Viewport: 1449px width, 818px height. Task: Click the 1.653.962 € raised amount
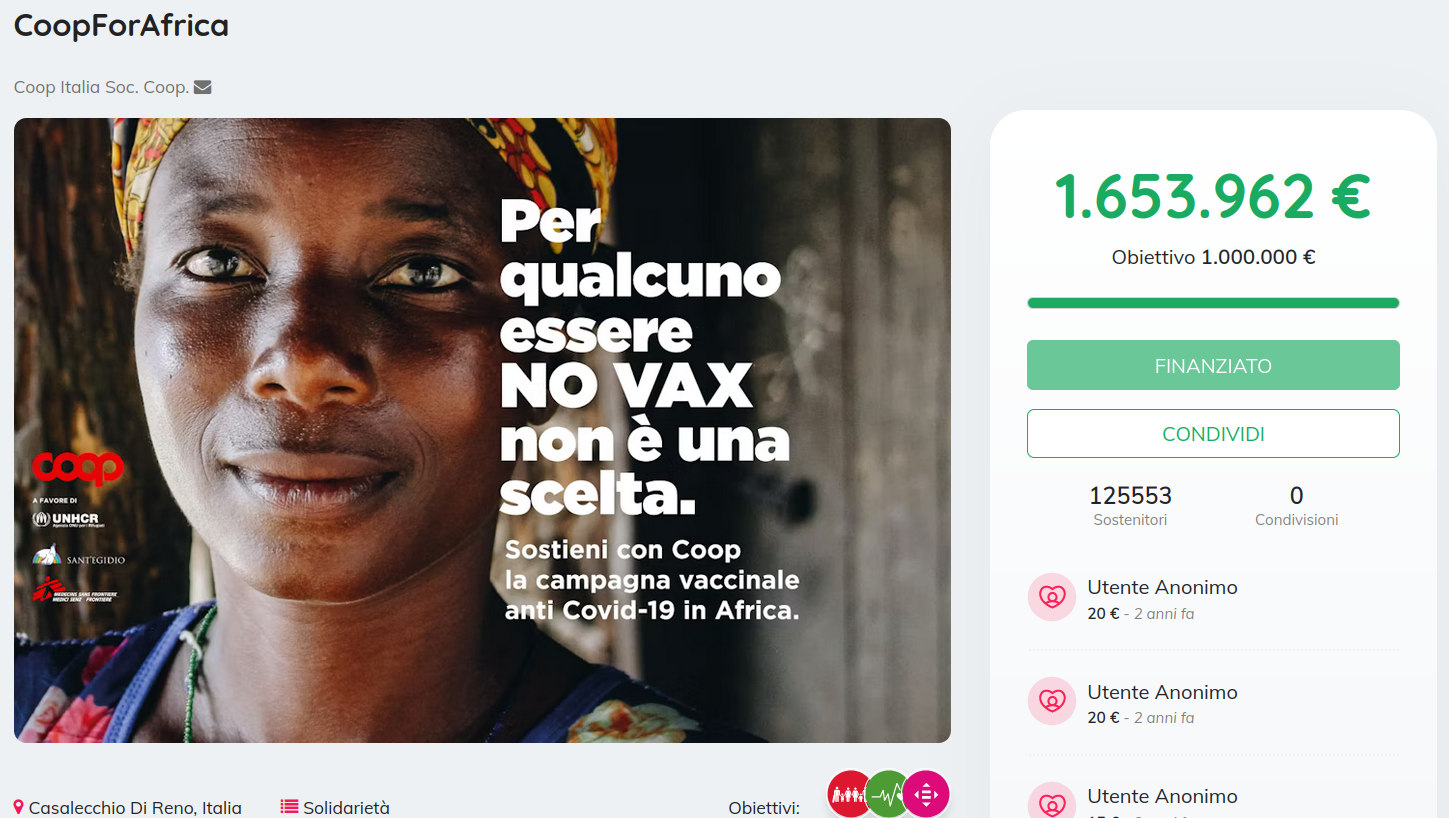pos(1213,197)
